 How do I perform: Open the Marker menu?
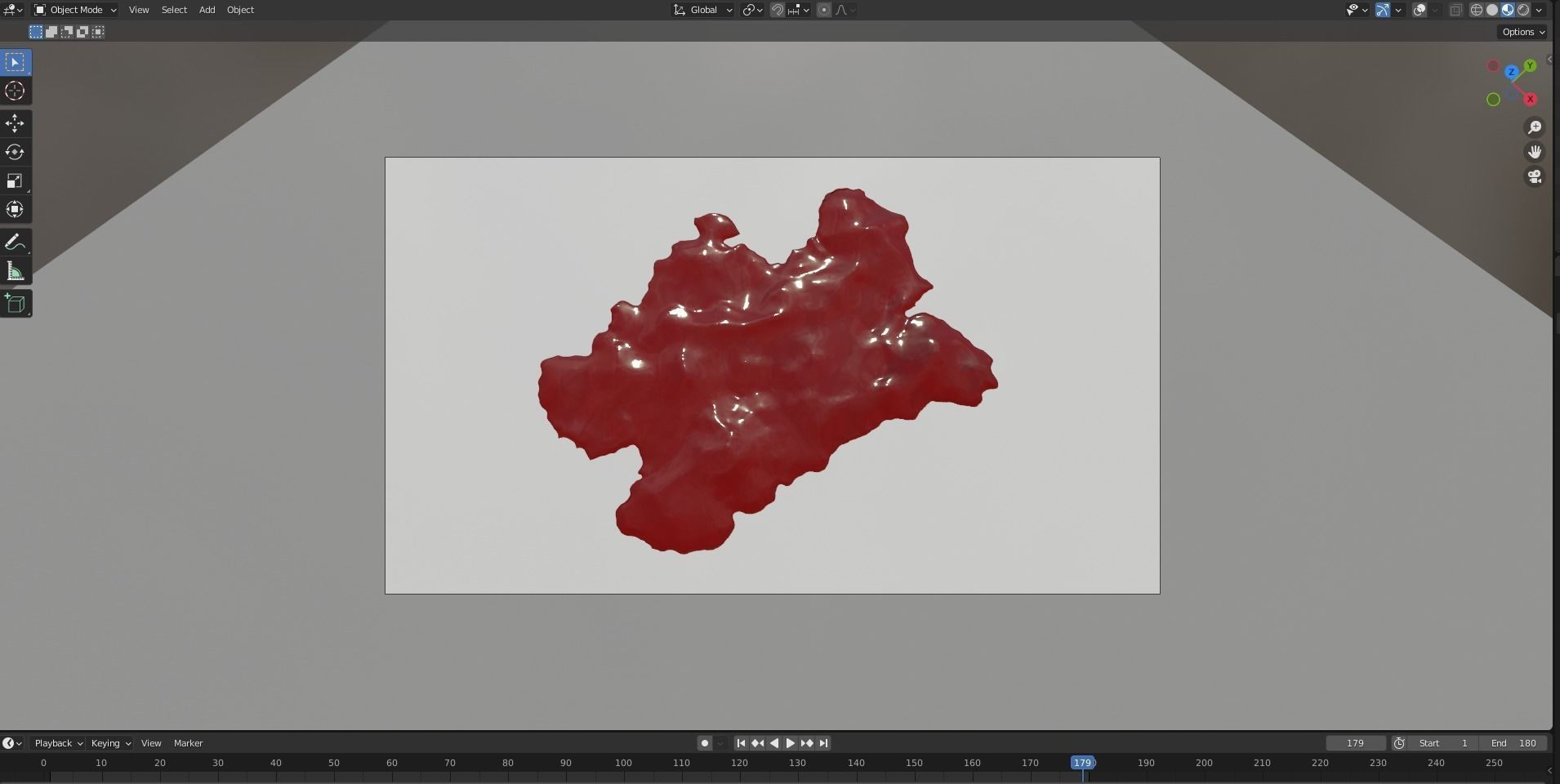pyautogui.click(x=188, y=743)
